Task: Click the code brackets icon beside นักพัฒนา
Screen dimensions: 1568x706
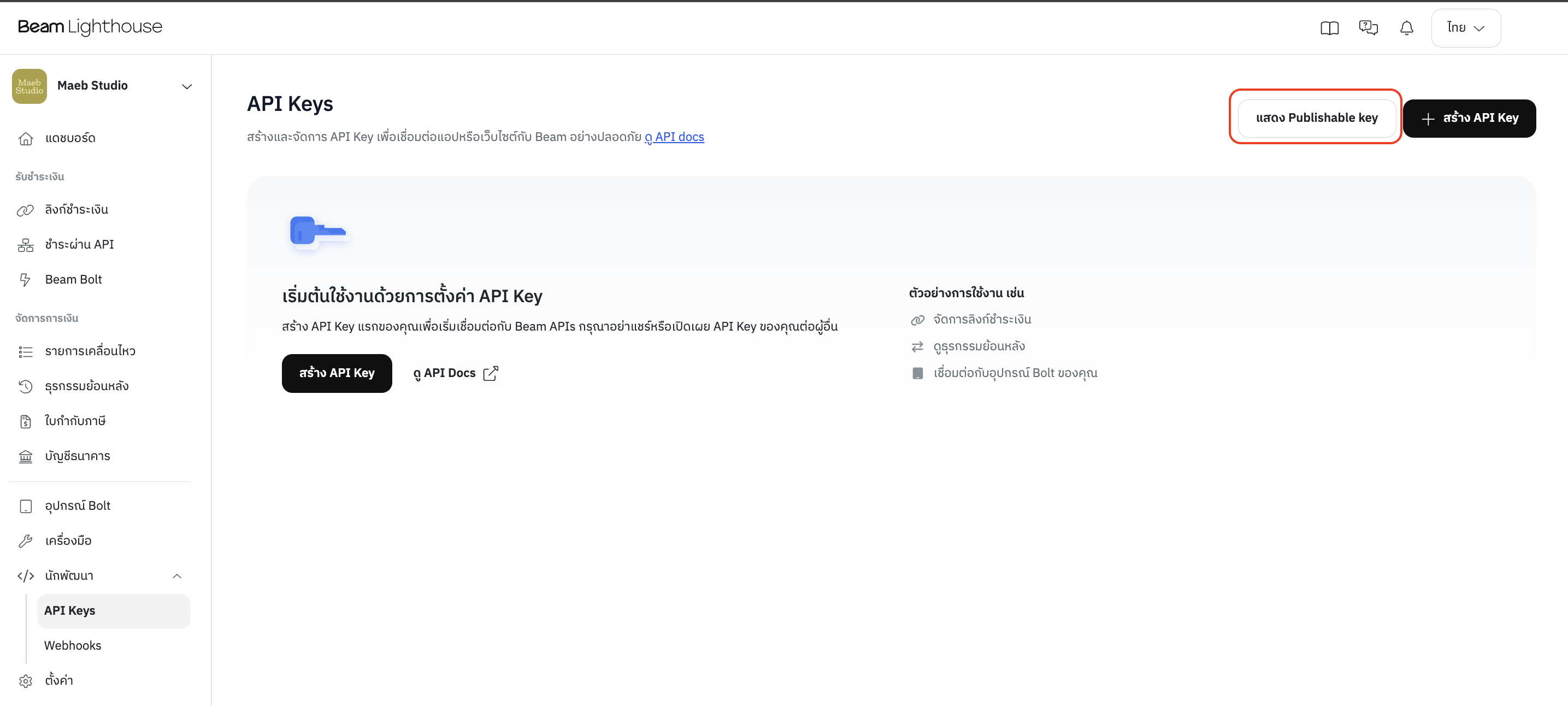Action: pos(26,576)
